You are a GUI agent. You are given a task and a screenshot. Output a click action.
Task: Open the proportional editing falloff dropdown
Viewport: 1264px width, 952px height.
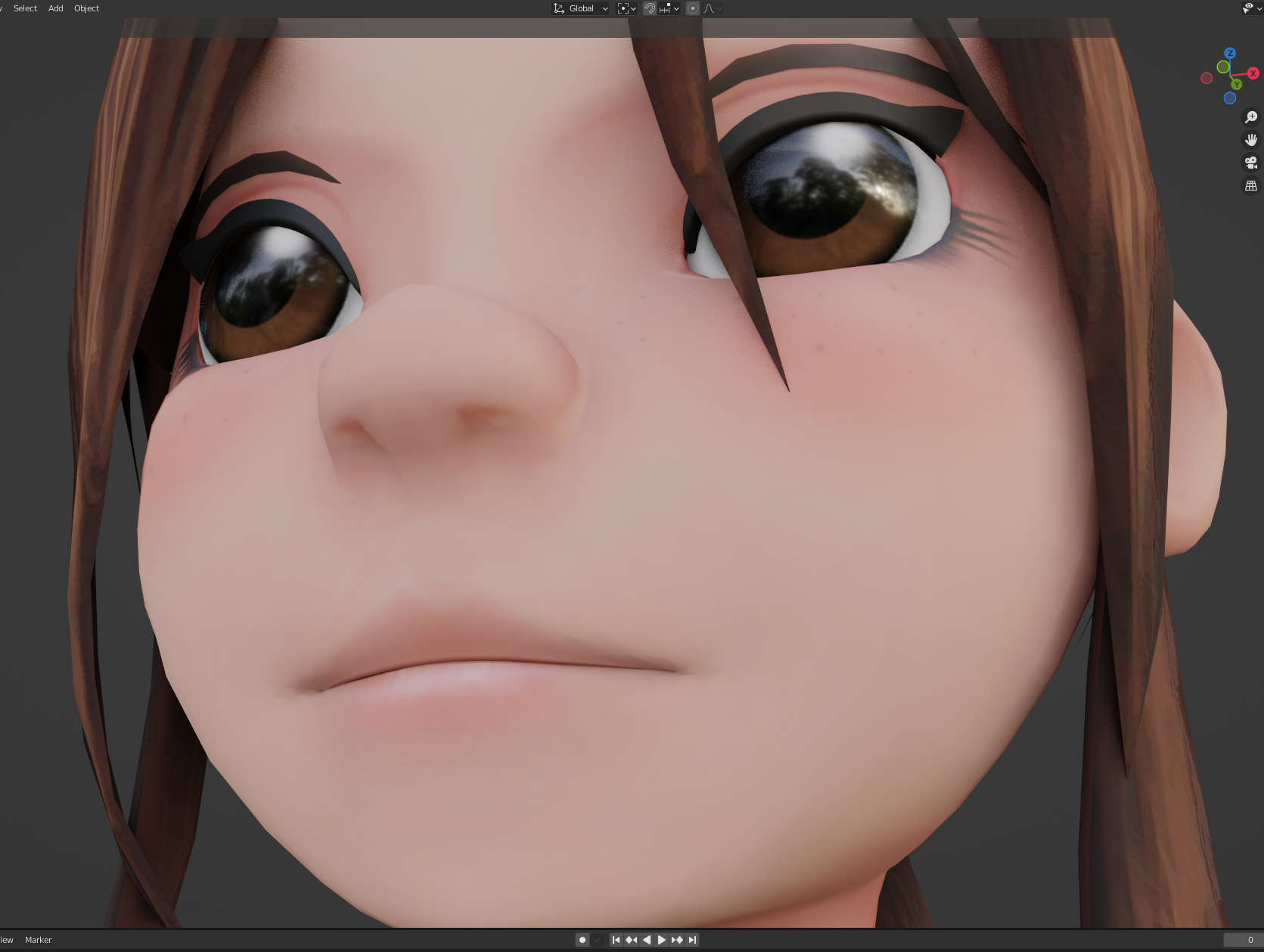click(713, 8)
